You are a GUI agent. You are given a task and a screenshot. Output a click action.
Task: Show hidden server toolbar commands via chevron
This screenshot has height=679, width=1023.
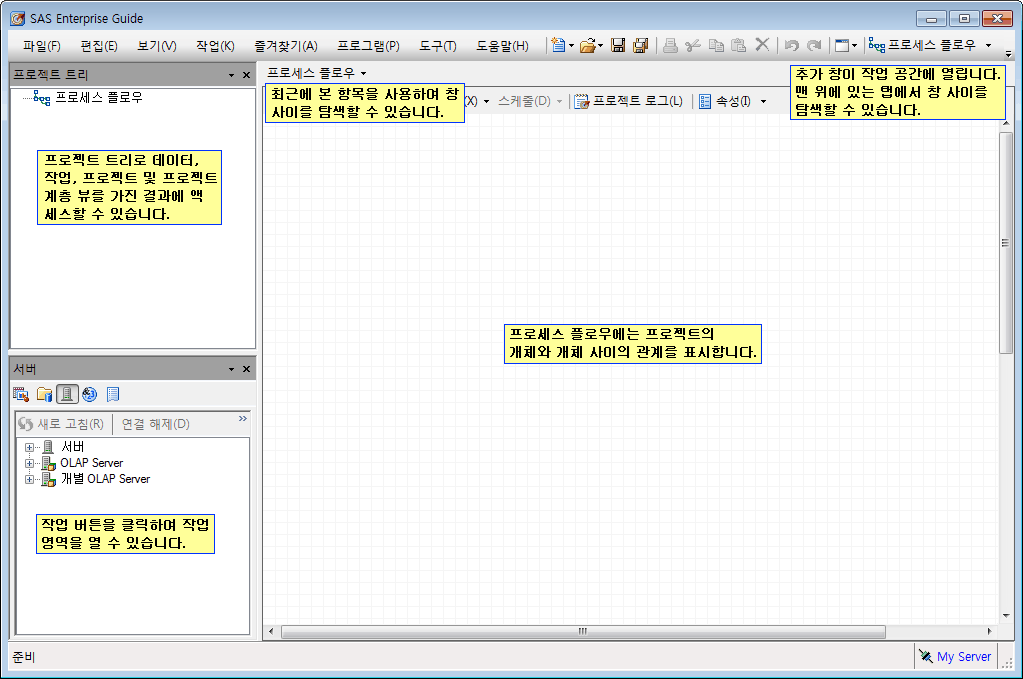click(242, 419)
